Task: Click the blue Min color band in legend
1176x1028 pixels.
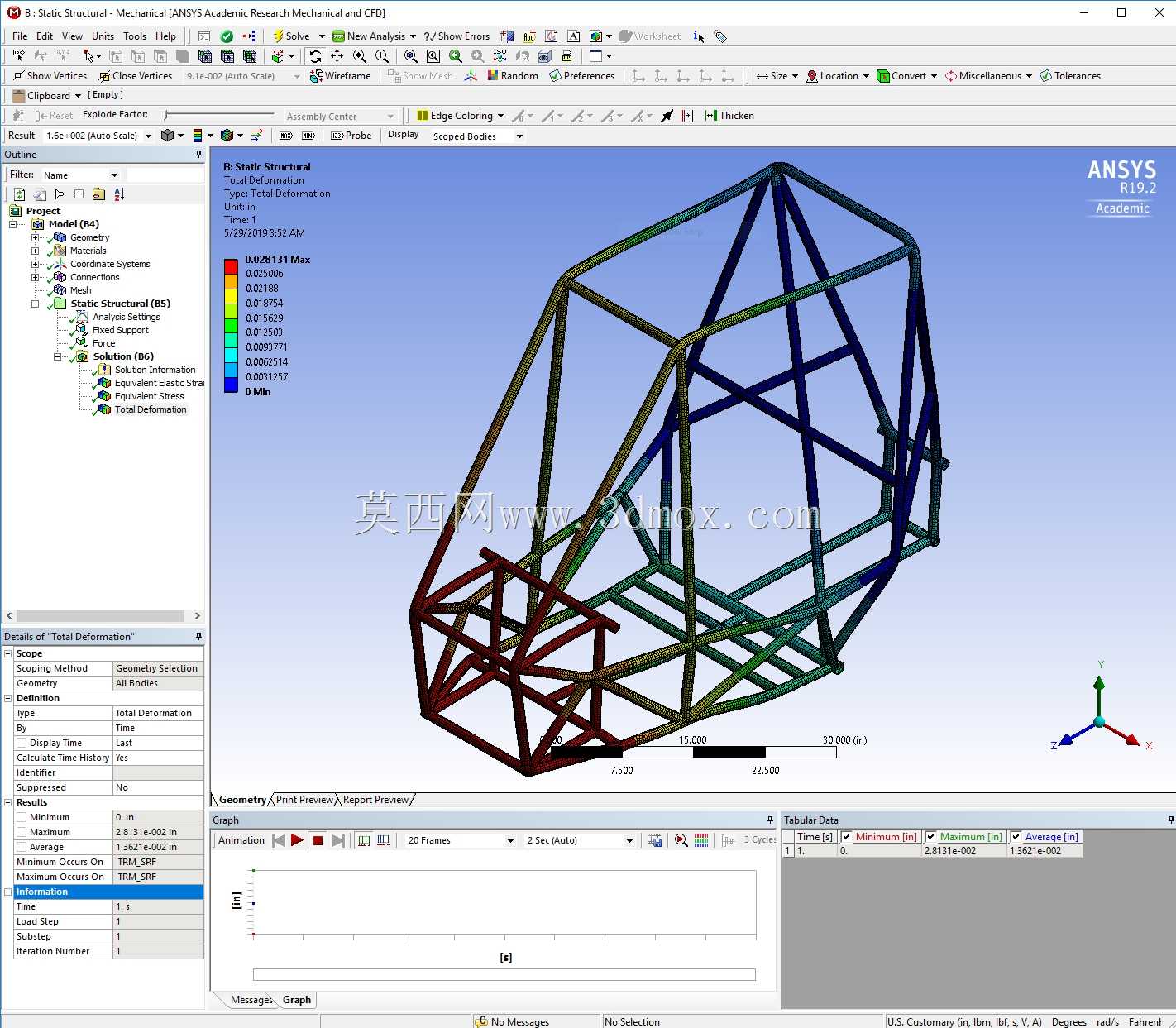Action: 231,385
